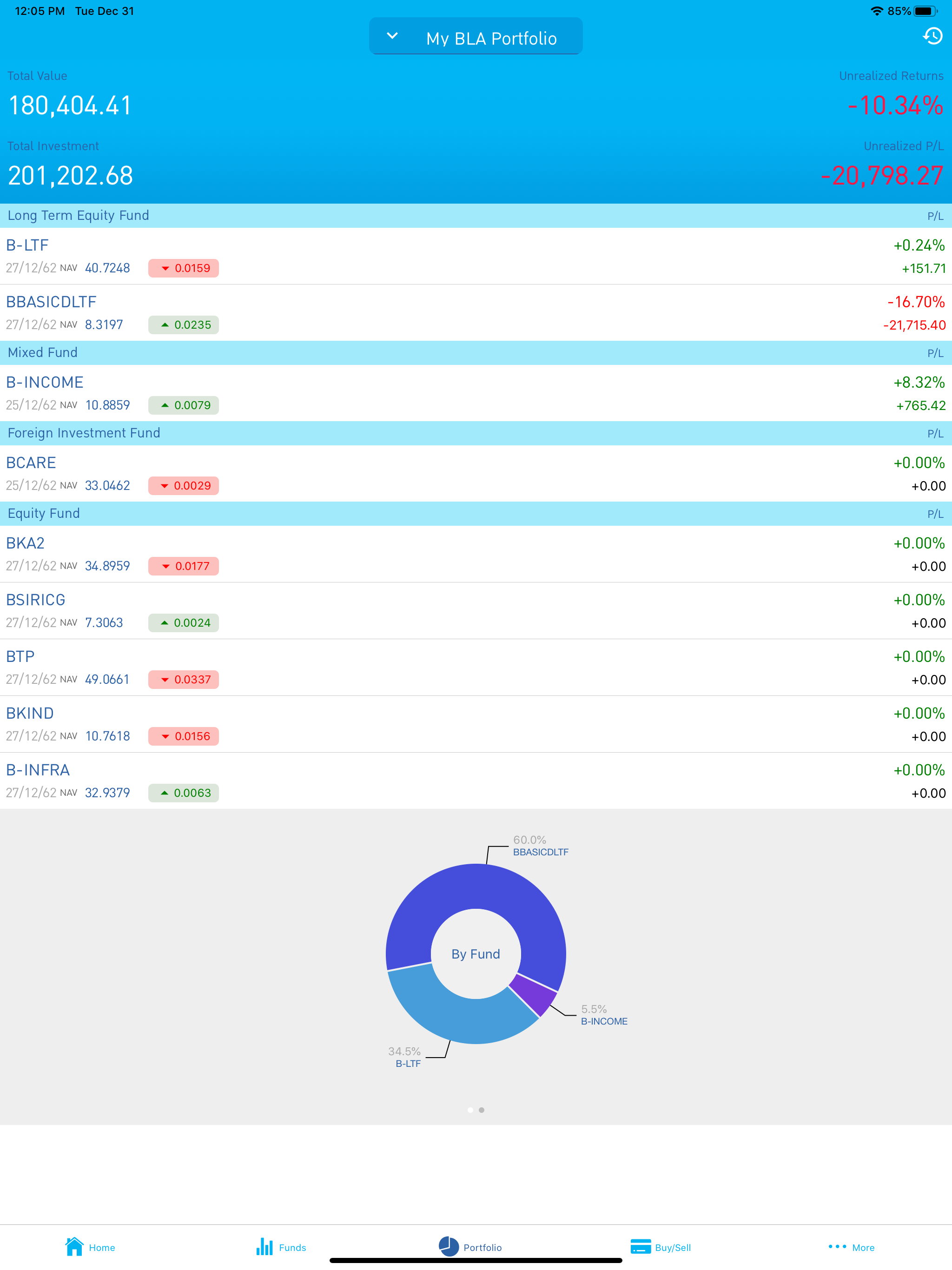Open the BKA2 fund row
Screen dimensions: 952x1270
click(x=476, y=554)
